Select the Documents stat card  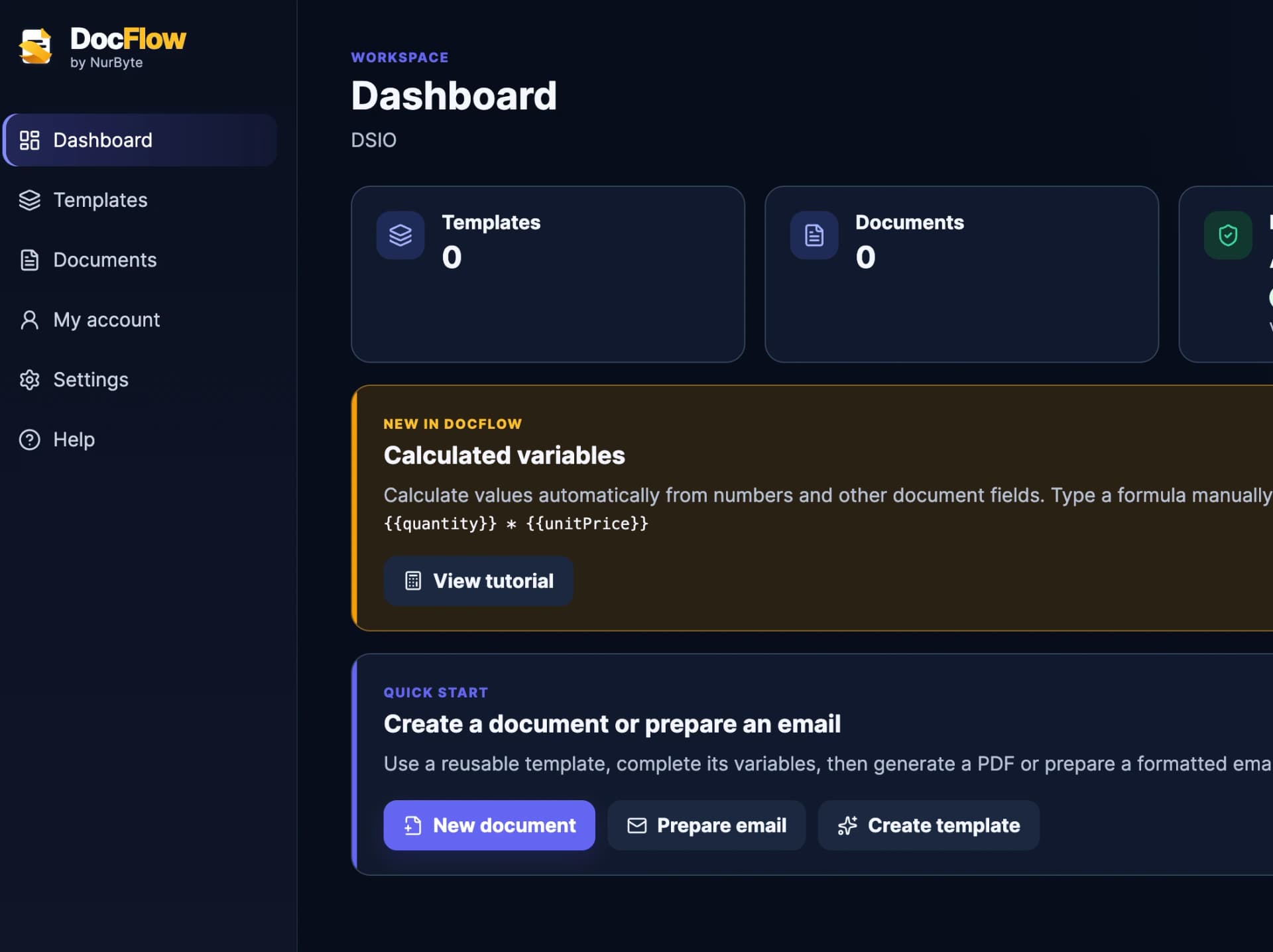tap(962, 274)
